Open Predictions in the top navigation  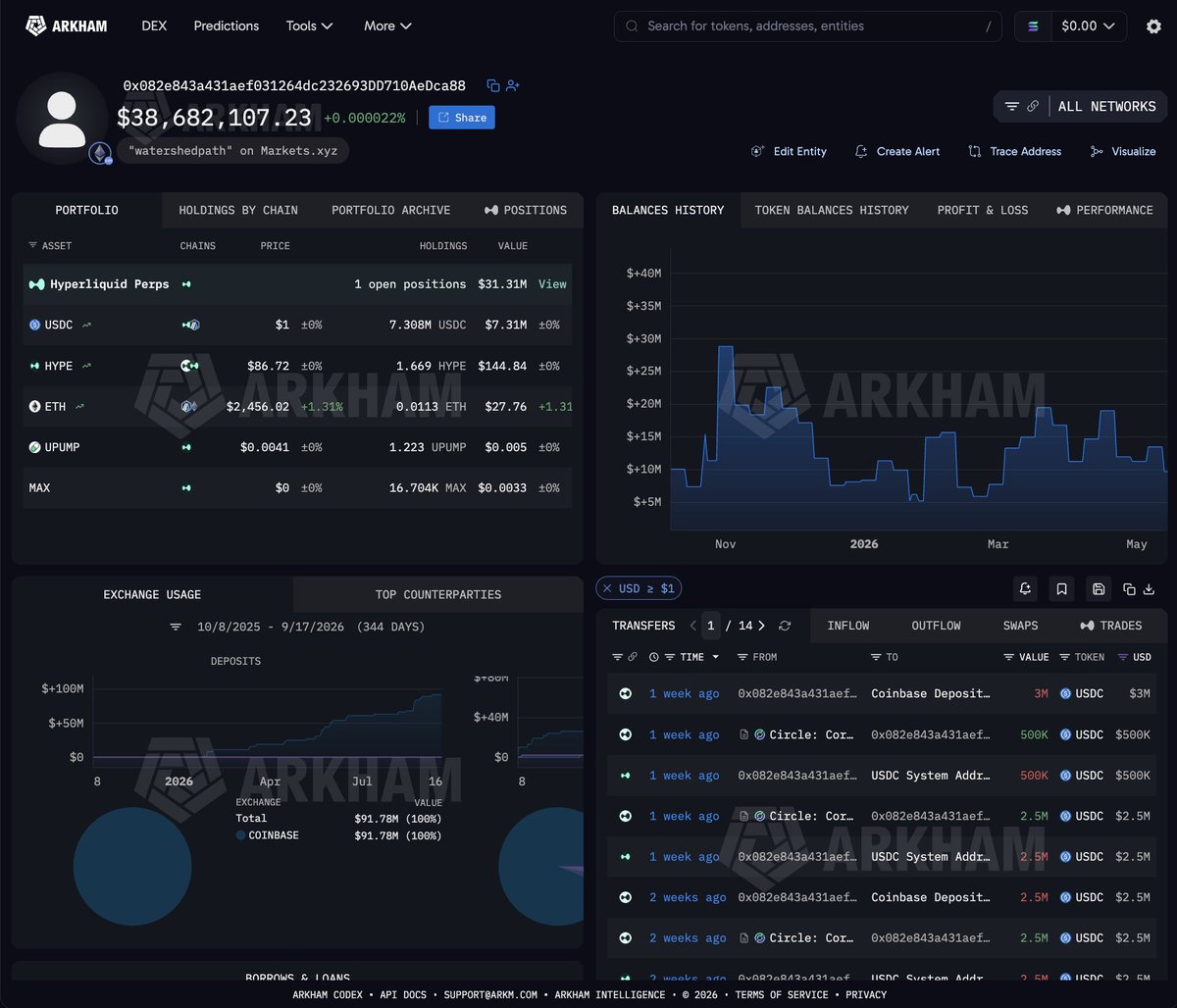[227, 25]
